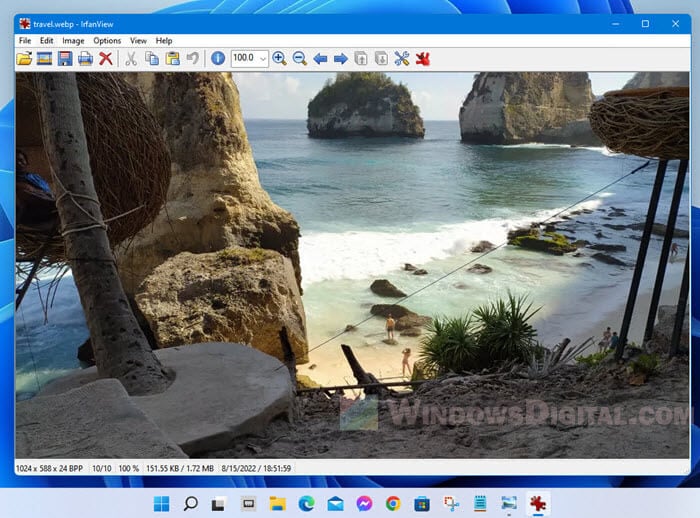Cut the selection with the scissors icon

pyautogui.click(x=131, y=58)
